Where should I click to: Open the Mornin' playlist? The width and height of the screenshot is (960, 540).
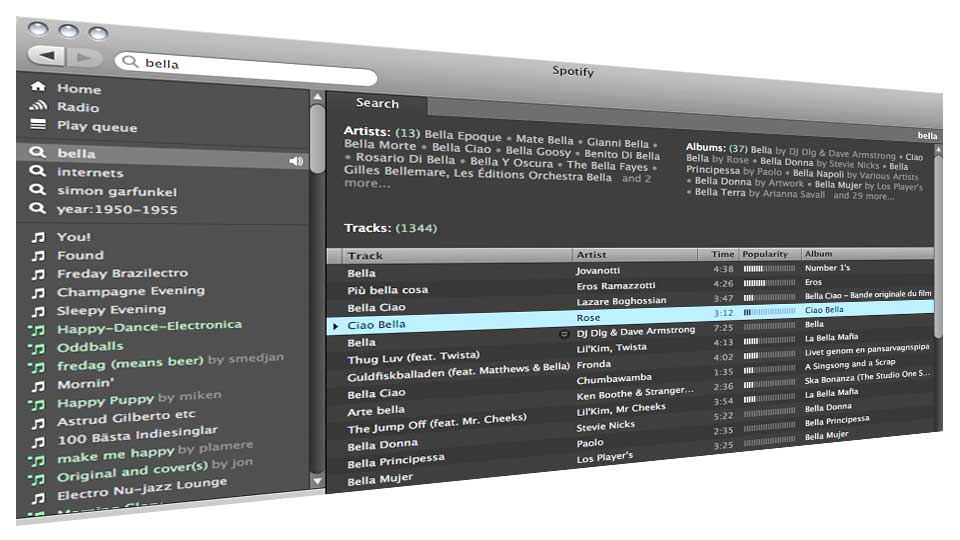[x=86, y=384]
